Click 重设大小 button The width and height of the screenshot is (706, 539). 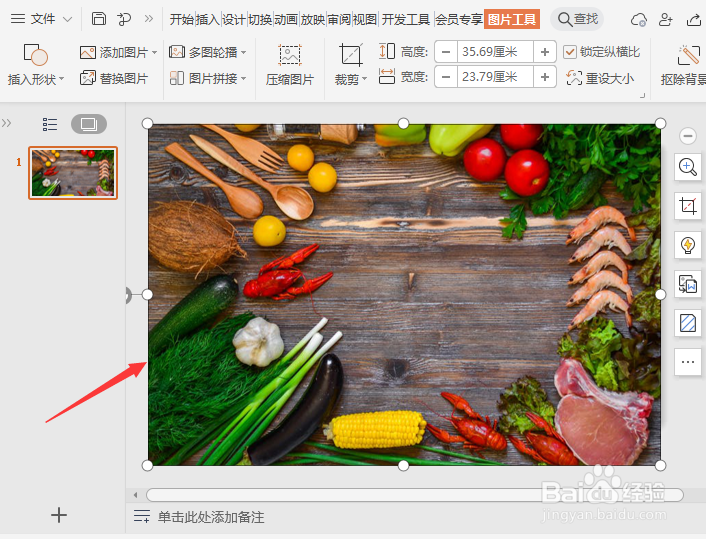[x=600, y=78]
